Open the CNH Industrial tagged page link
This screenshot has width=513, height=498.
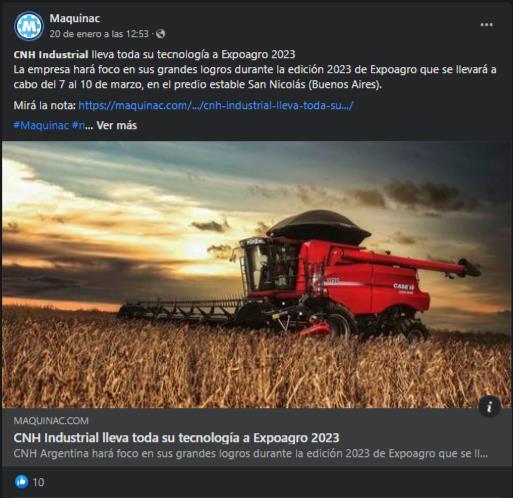[x=51, y=54]
